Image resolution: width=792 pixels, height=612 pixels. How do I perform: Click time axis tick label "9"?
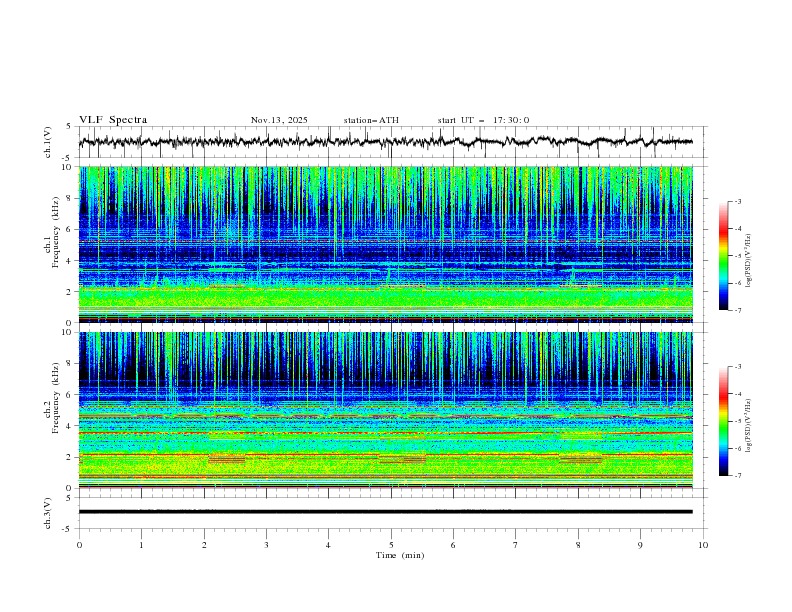pyautogui.click(x=640, y=545)
